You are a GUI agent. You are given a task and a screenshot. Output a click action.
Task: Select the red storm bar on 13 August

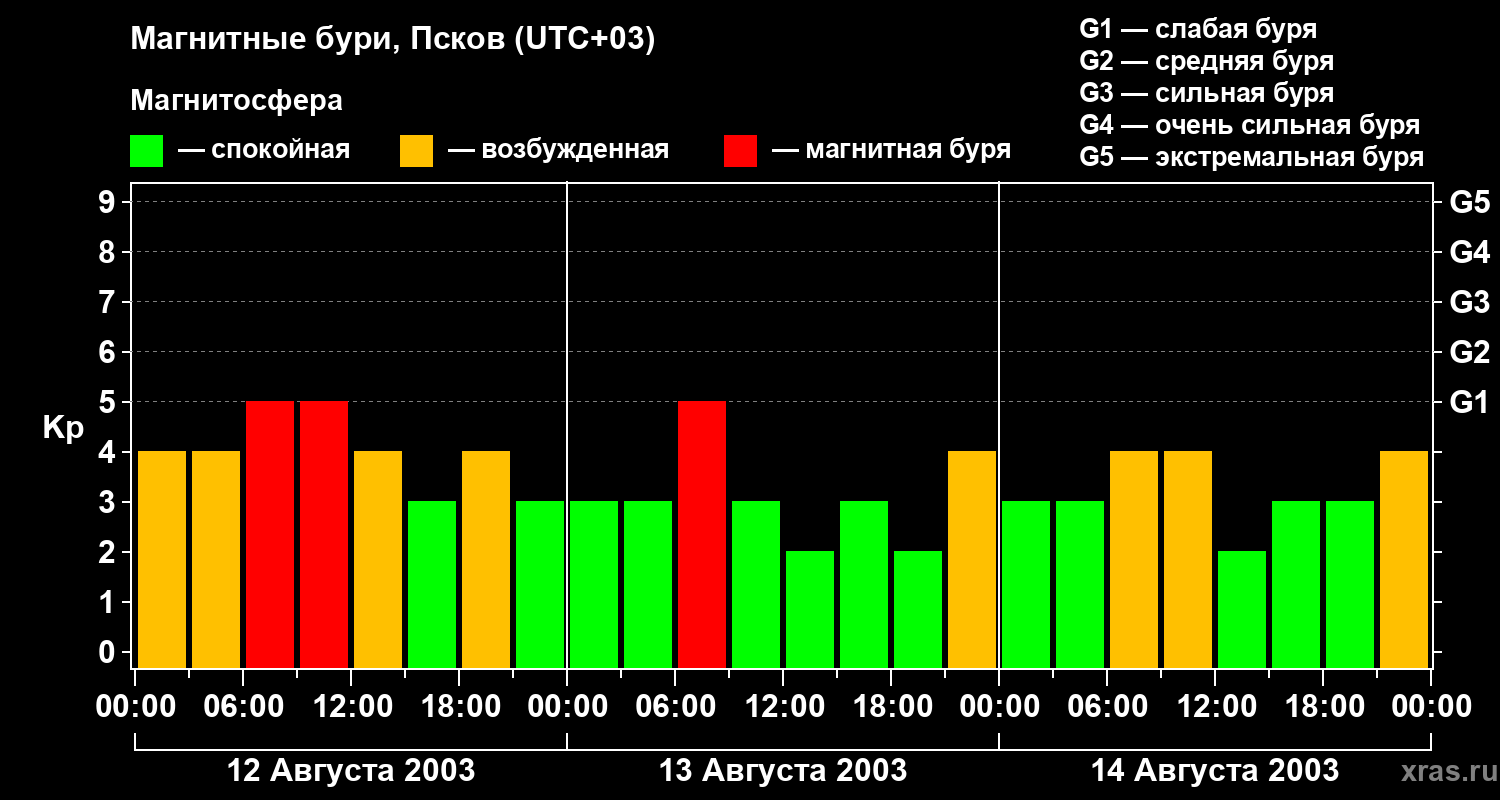click(x=702, y=534)
